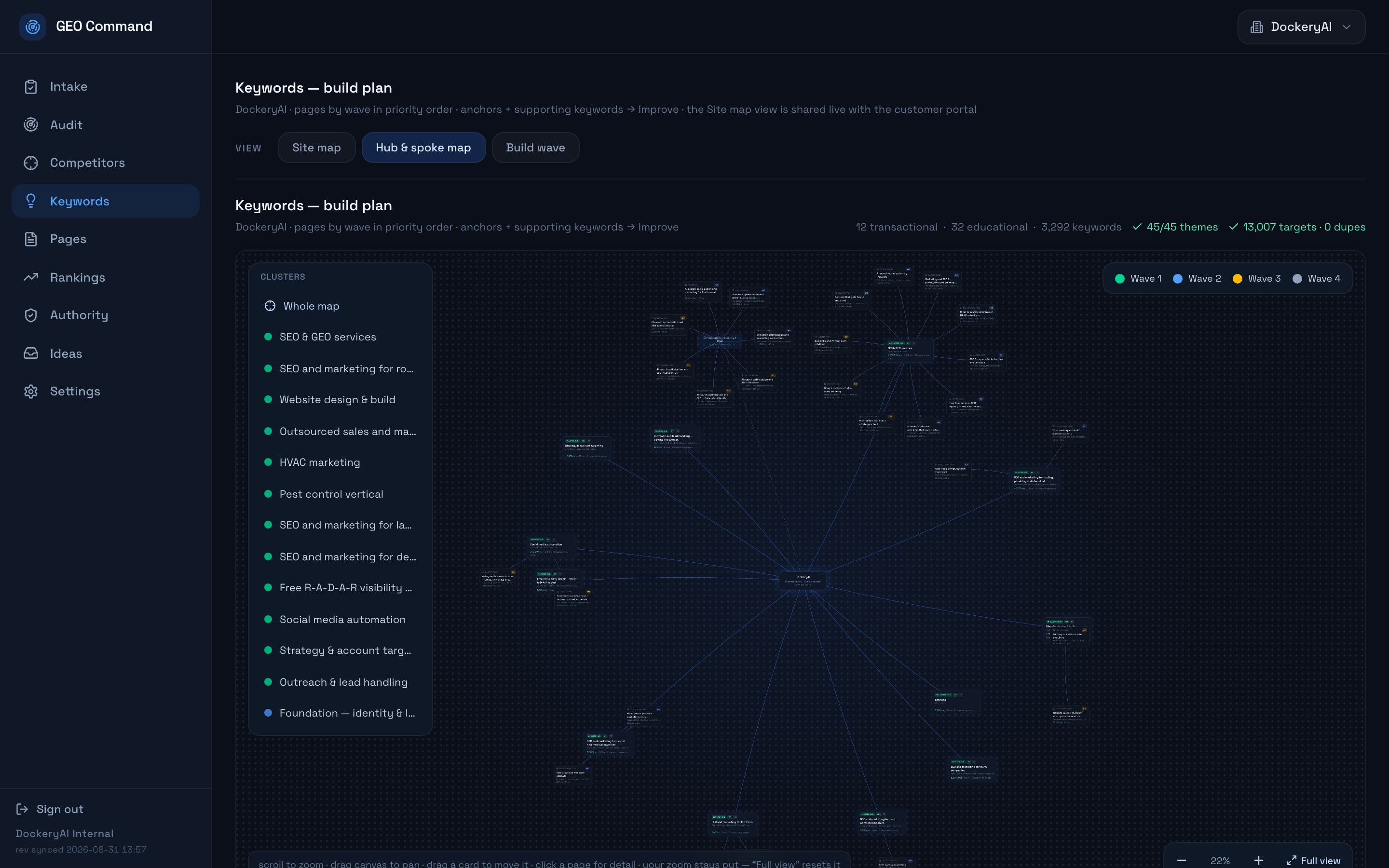Click the Wave 3 yellow legend dot
The height and width of the screenshot is (868, 1389).
[1238, 278]
